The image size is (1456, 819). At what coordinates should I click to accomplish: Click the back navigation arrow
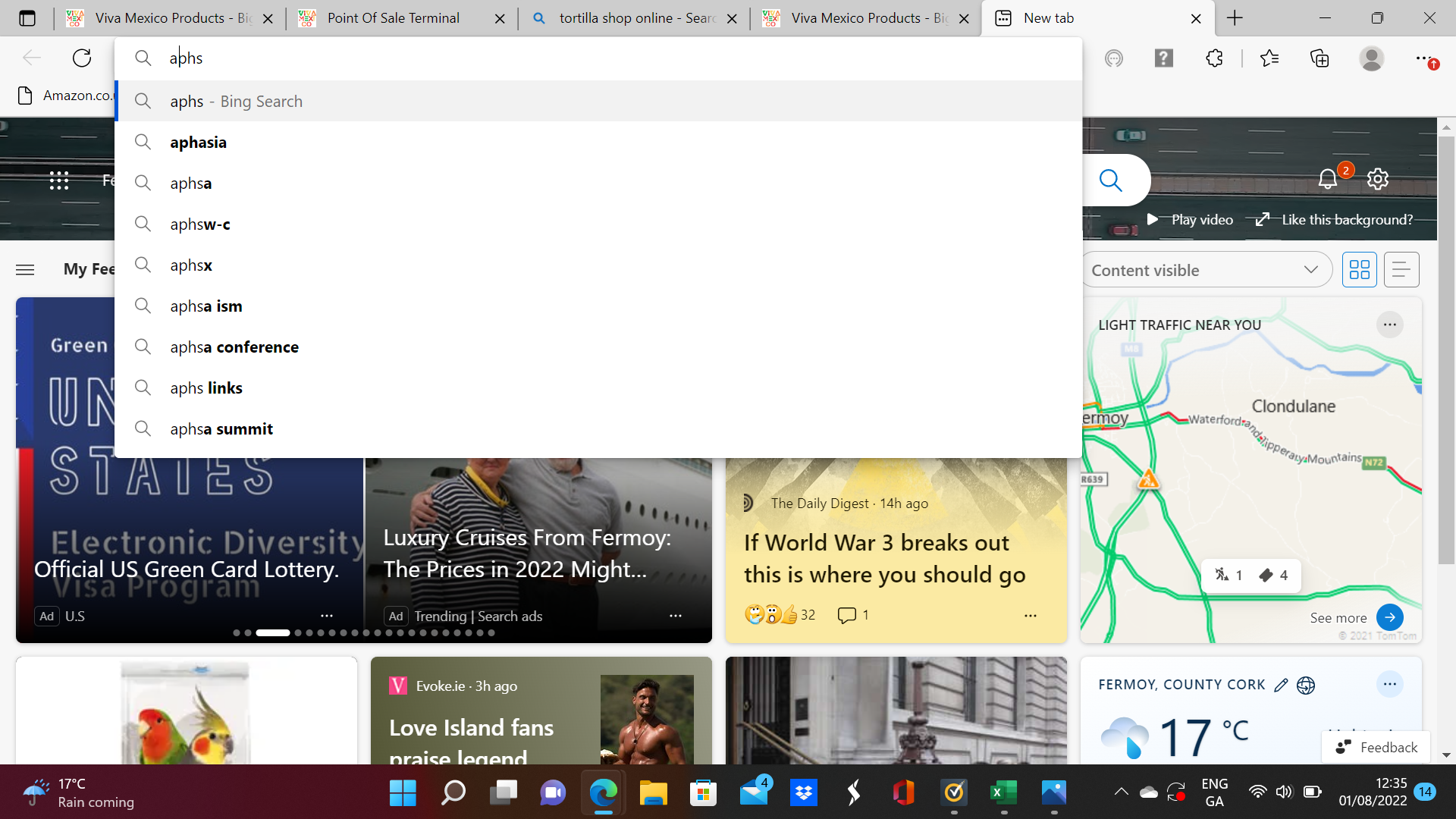point(32,58)
